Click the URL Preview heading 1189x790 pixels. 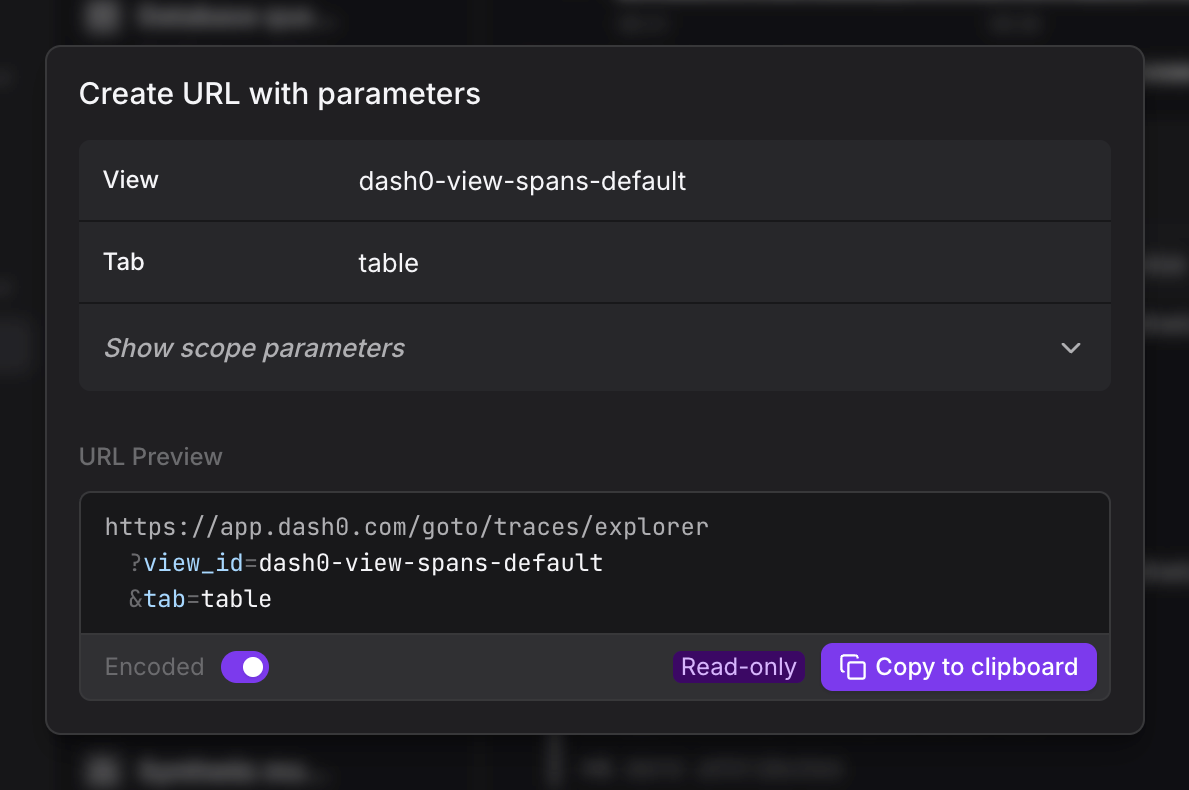(x=151, y=457)
